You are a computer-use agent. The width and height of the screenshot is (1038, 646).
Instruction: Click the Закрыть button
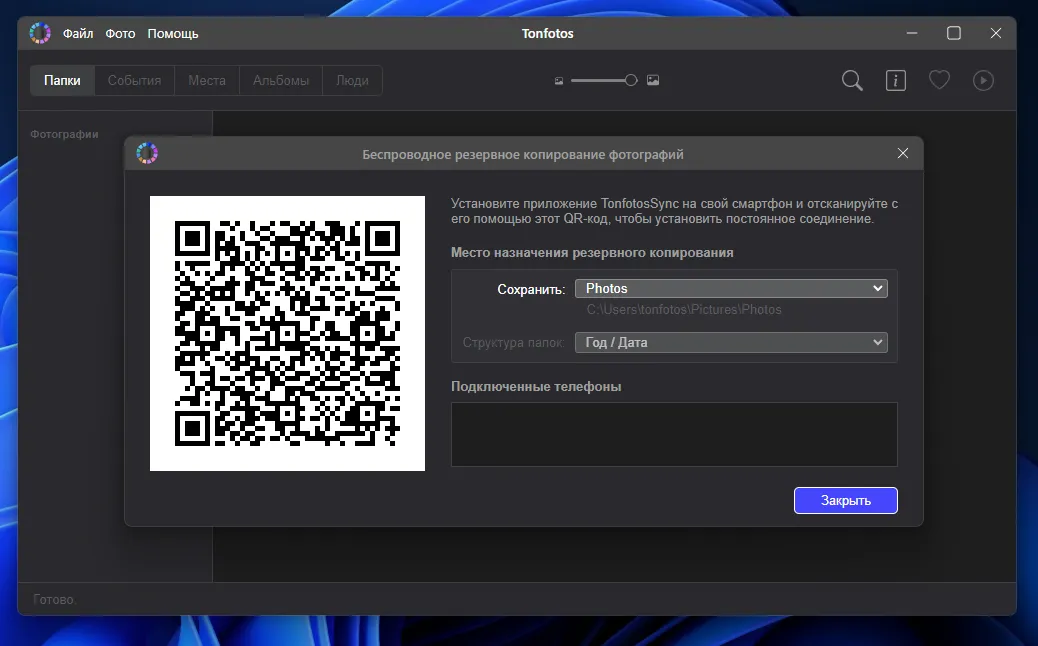pyautogui.click(x=845, y=500)
